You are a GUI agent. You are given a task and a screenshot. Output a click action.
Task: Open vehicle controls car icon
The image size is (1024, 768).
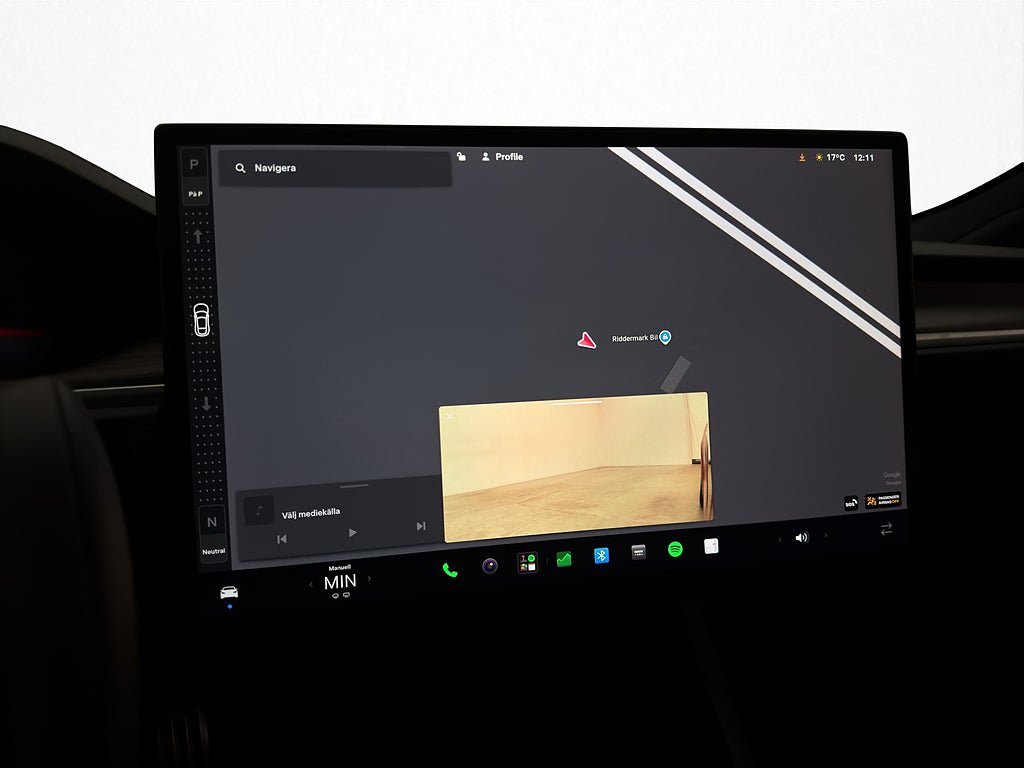229,592
